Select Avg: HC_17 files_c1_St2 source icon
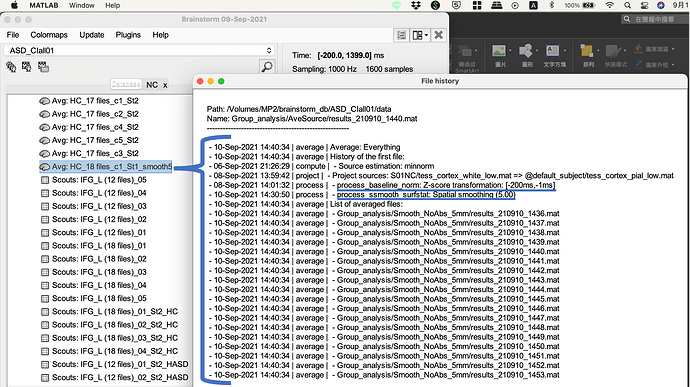The image size is (690, 387). [x=44, y=101]
